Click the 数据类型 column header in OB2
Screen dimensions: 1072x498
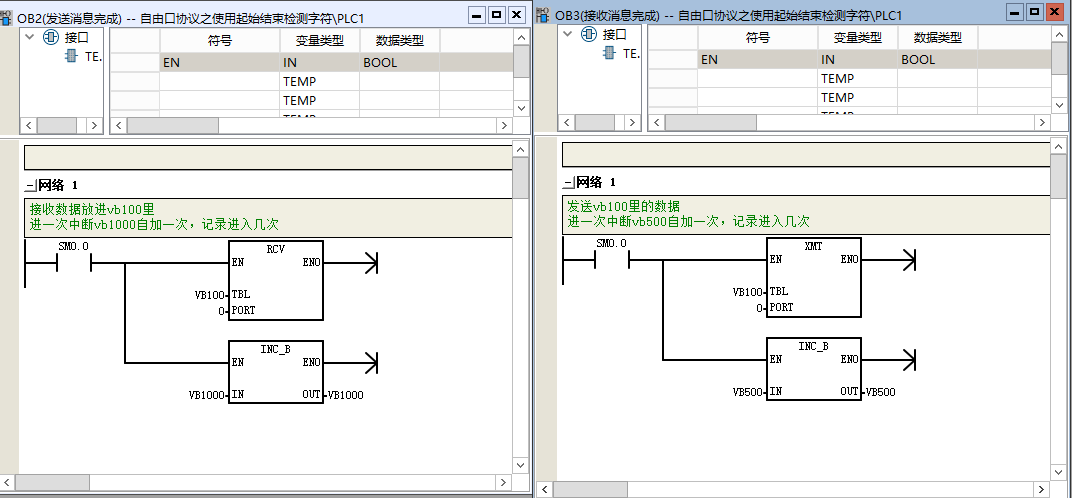coord(400,41)
